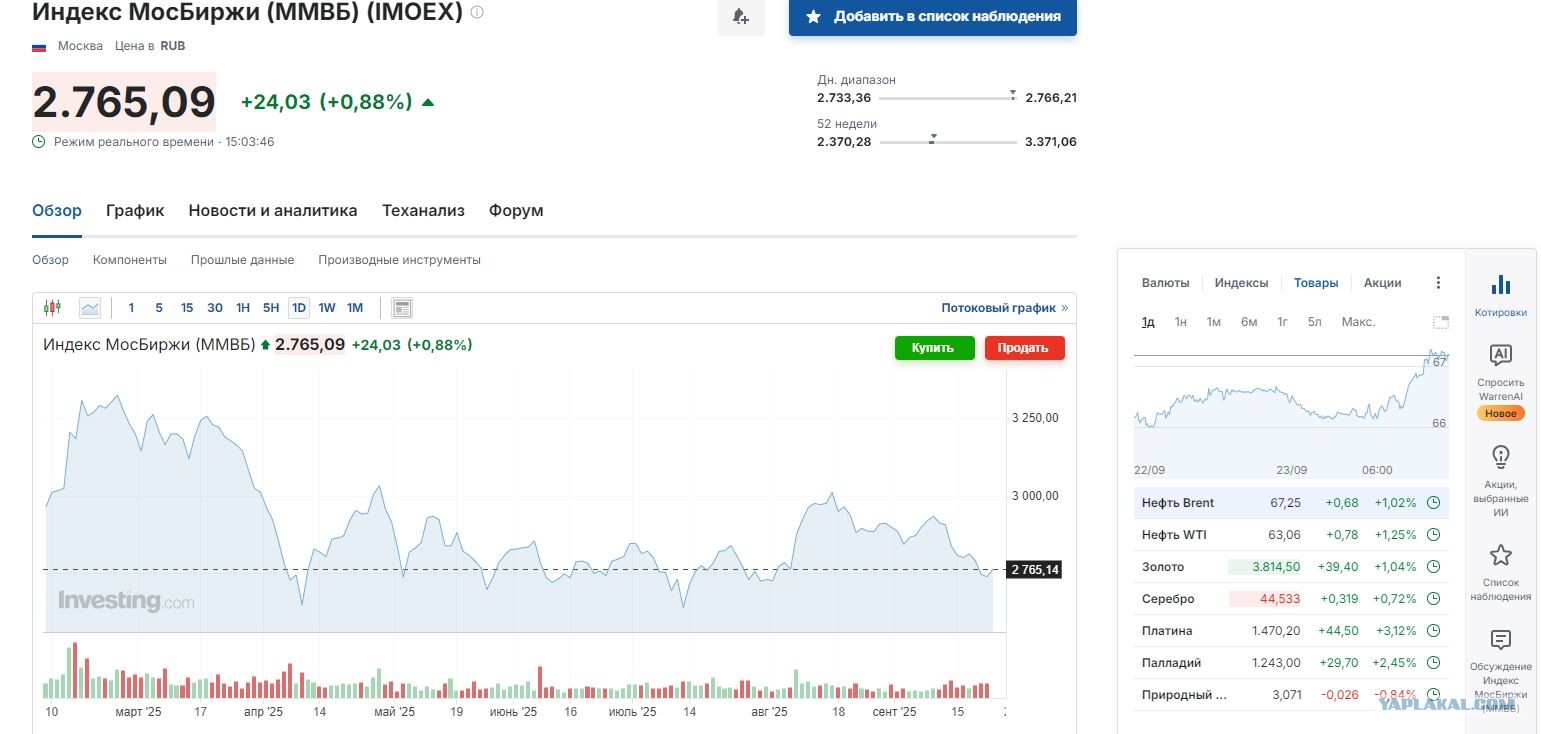Switch to the Теханализ tab
The width and height of the screenshot is (1541, 734).
(x=423, y=211)
